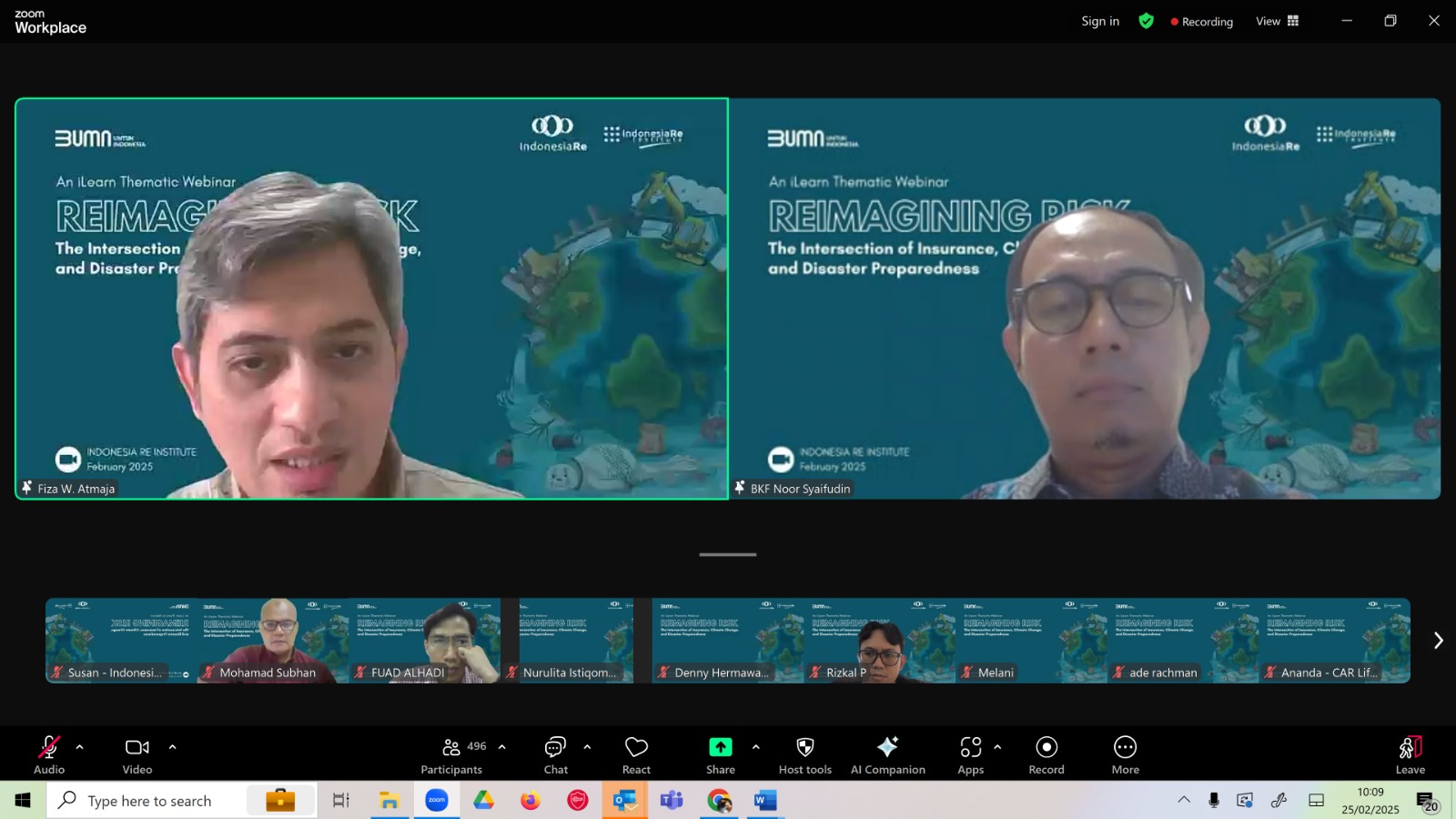Expand the audio options arrow

[79, 747]
